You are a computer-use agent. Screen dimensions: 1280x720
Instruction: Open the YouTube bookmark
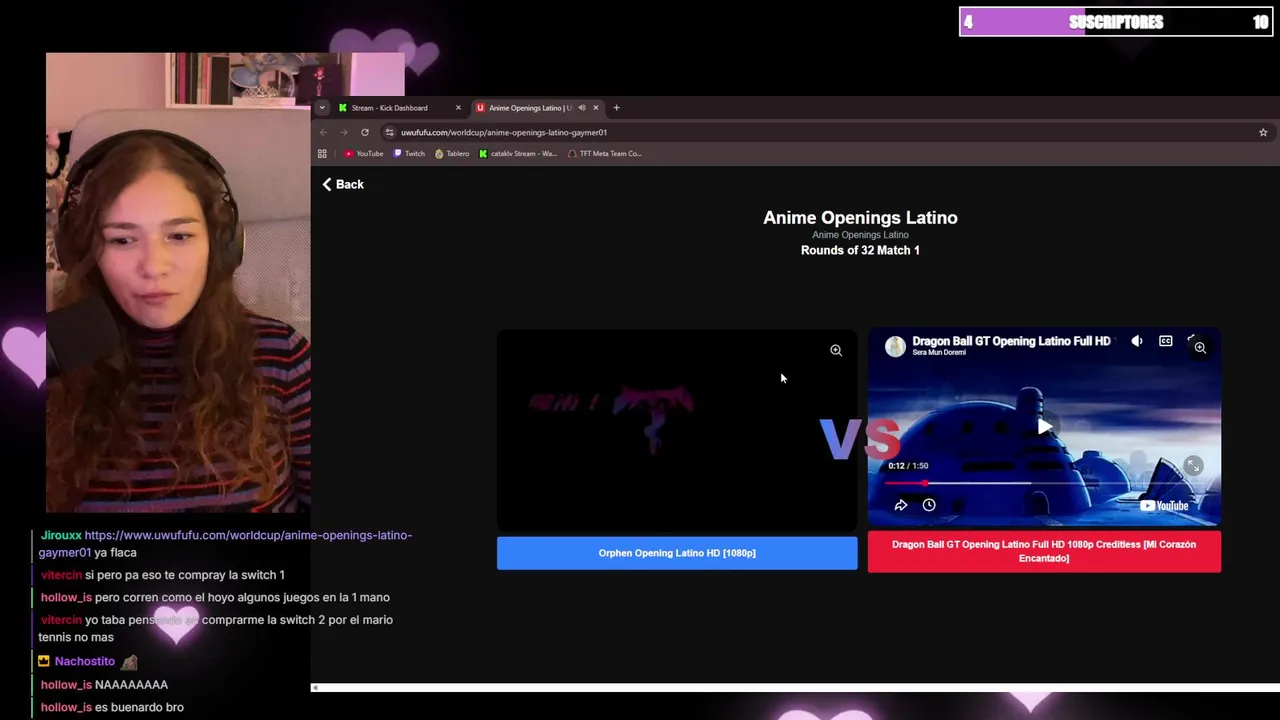(364, 154)
